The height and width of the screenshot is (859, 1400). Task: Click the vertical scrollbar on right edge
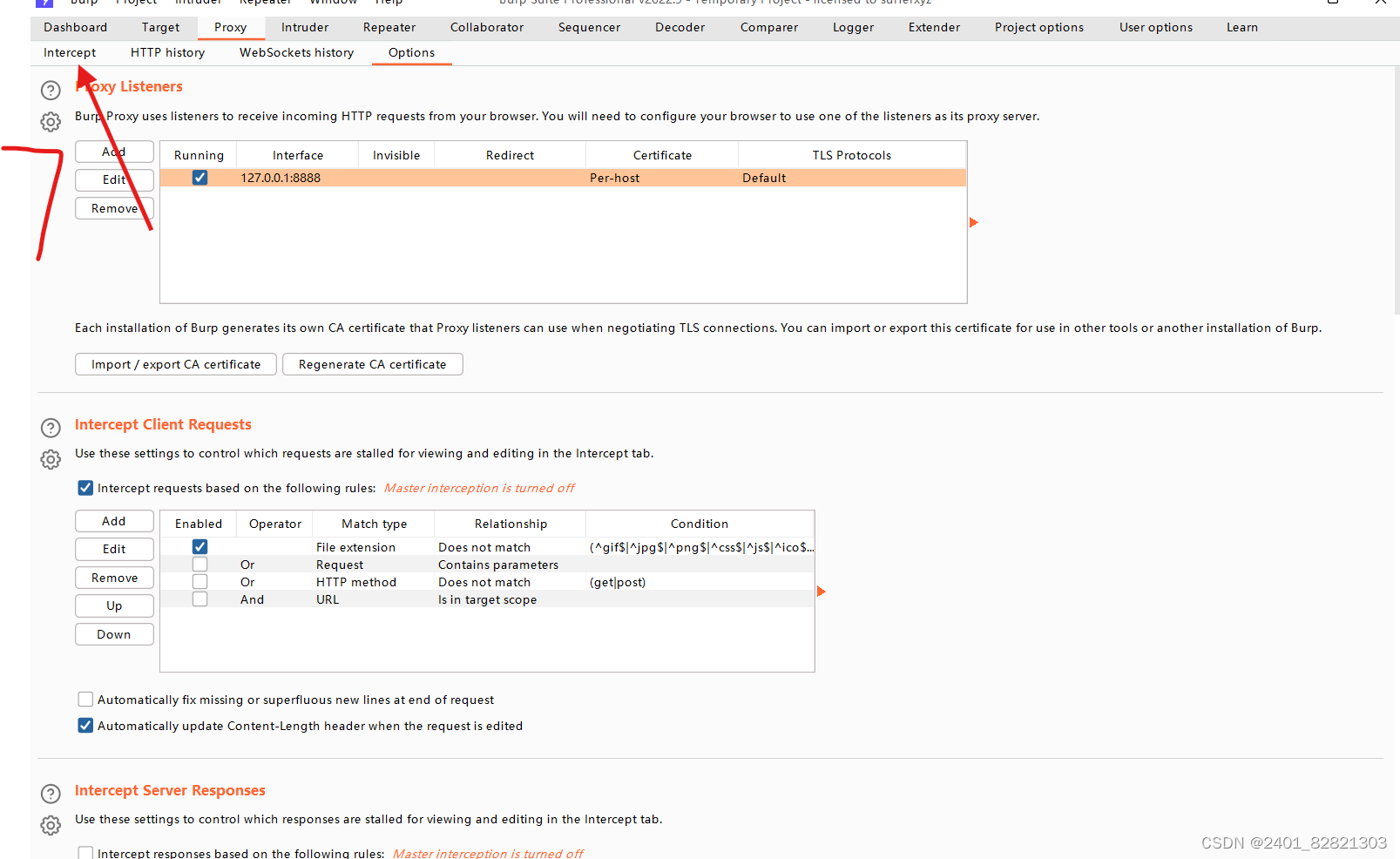click(1396, 192)
